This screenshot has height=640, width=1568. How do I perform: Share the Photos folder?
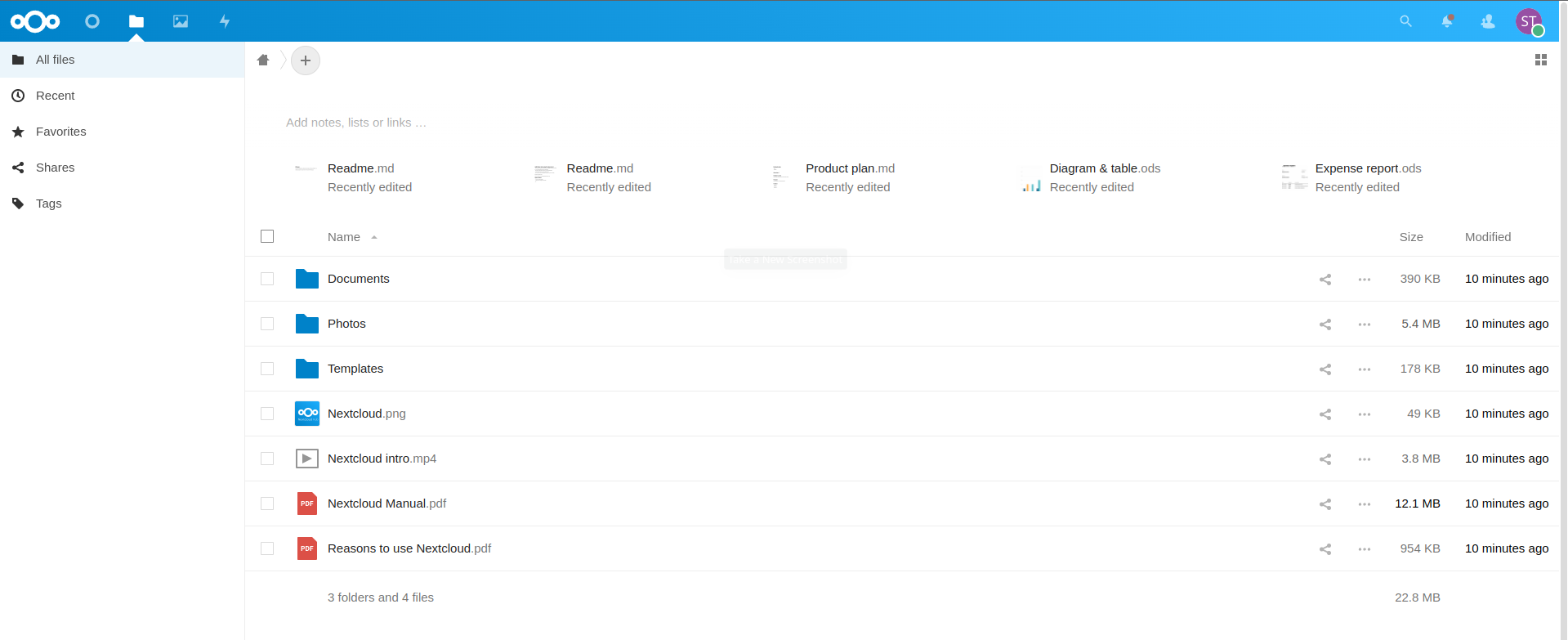tap(1325, 324)
